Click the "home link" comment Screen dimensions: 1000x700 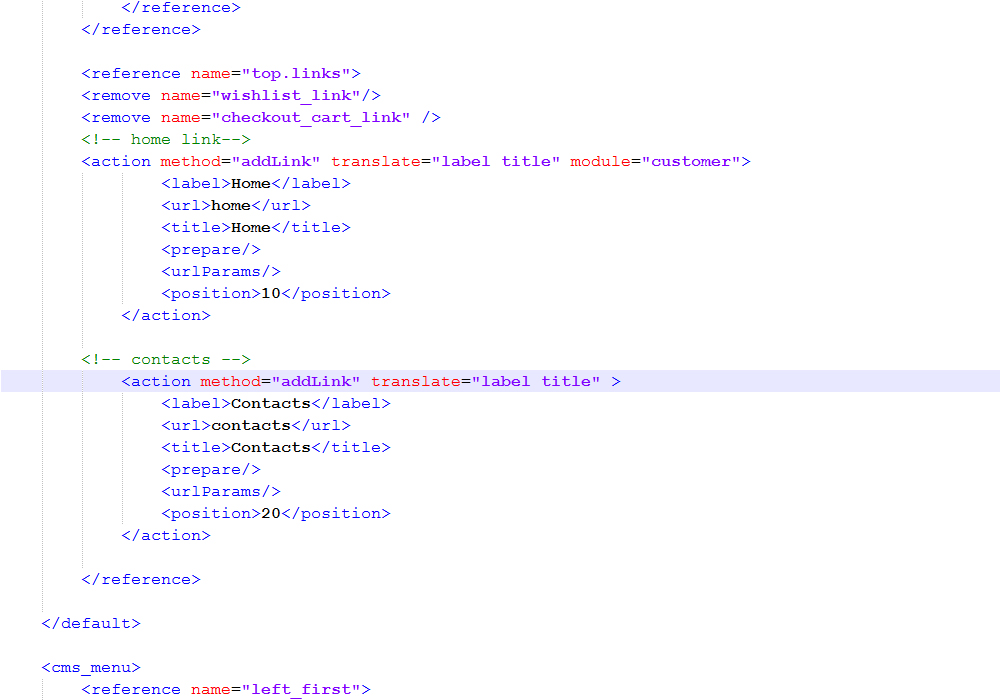coord(166,140)
